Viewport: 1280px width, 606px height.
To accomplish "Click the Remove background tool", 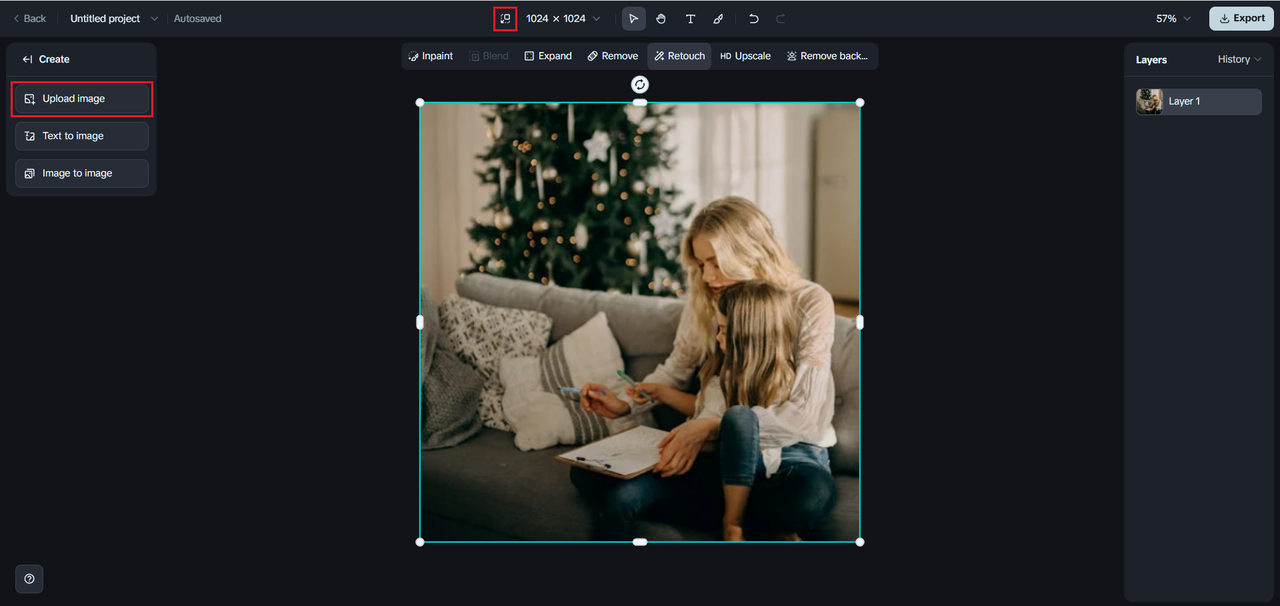I will click(827, 56).
